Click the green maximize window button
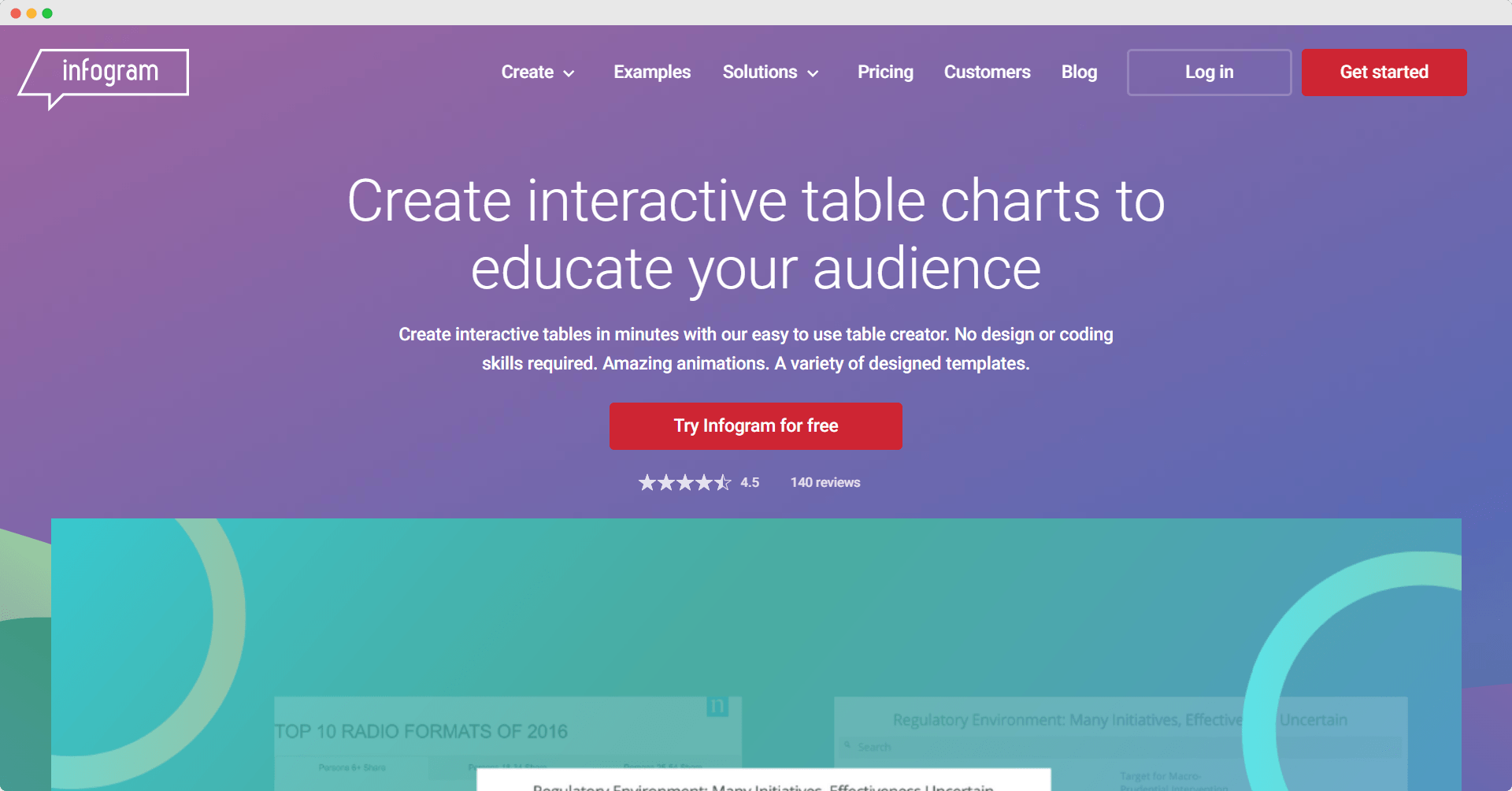Viewport: 1512px width, 791px height. (47, 13)
